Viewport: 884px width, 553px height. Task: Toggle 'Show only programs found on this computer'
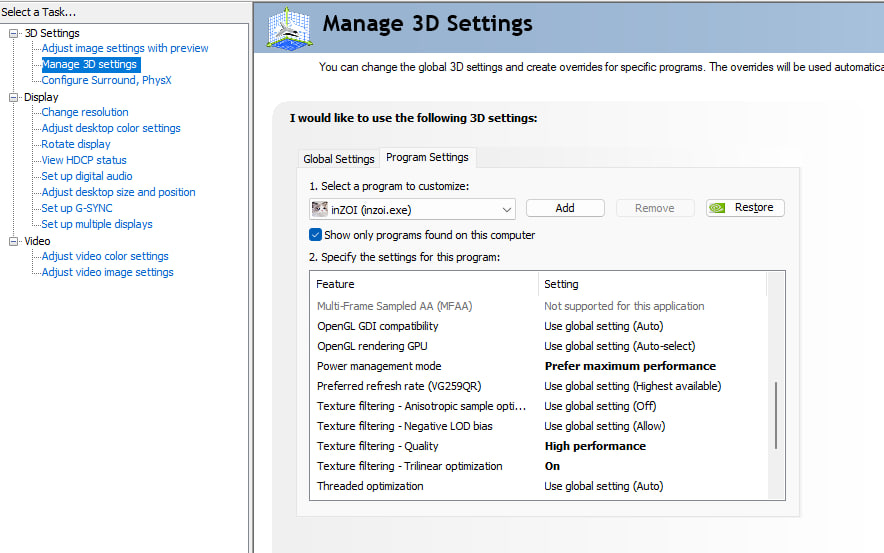point(316,235)
